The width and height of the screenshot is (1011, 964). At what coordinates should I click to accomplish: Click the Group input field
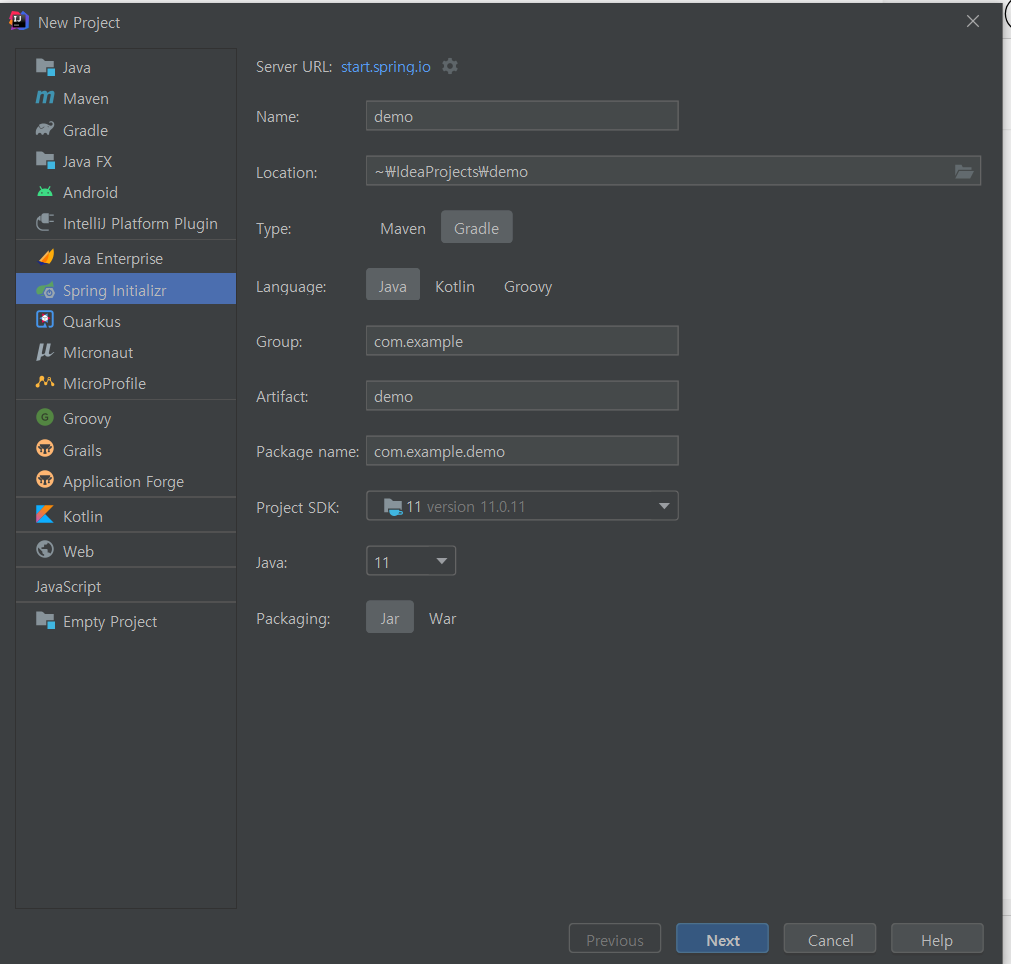522,340
